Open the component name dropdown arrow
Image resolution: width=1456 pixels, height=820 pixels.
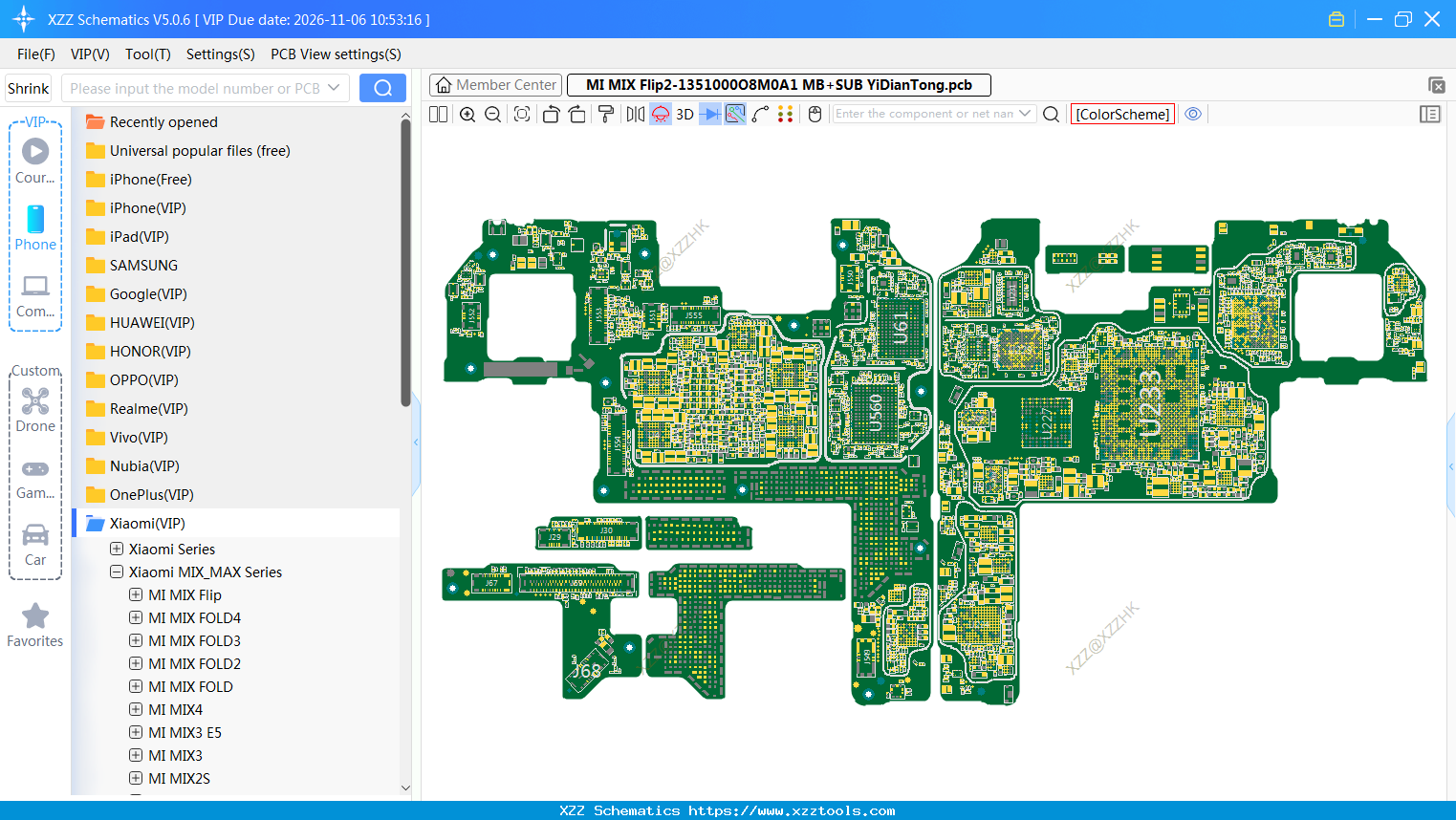click(1026, 114)
